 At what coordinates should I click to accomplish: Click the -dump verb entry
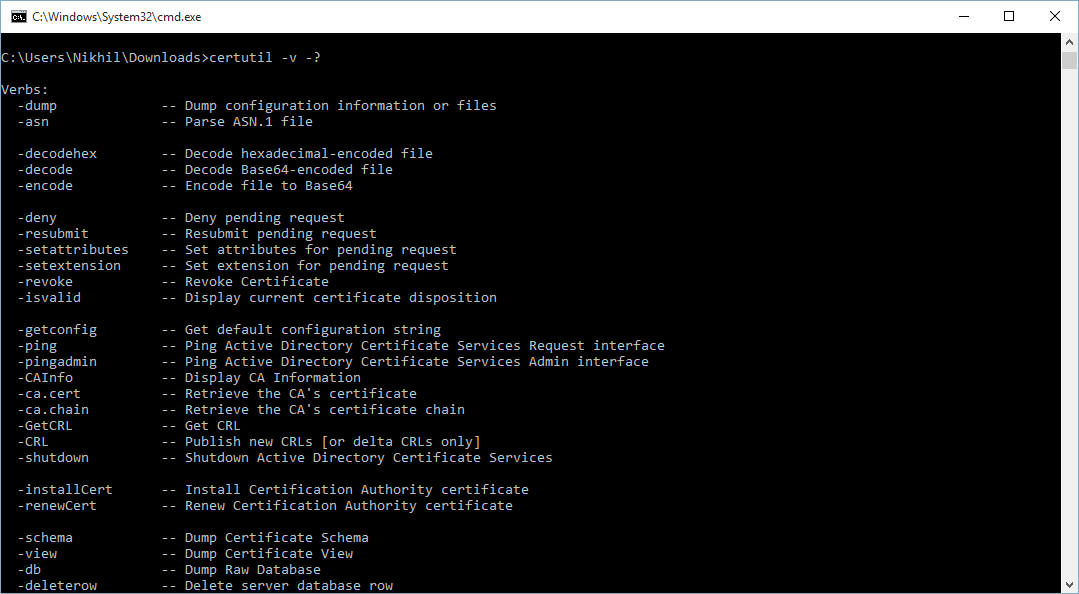point(37,105)
